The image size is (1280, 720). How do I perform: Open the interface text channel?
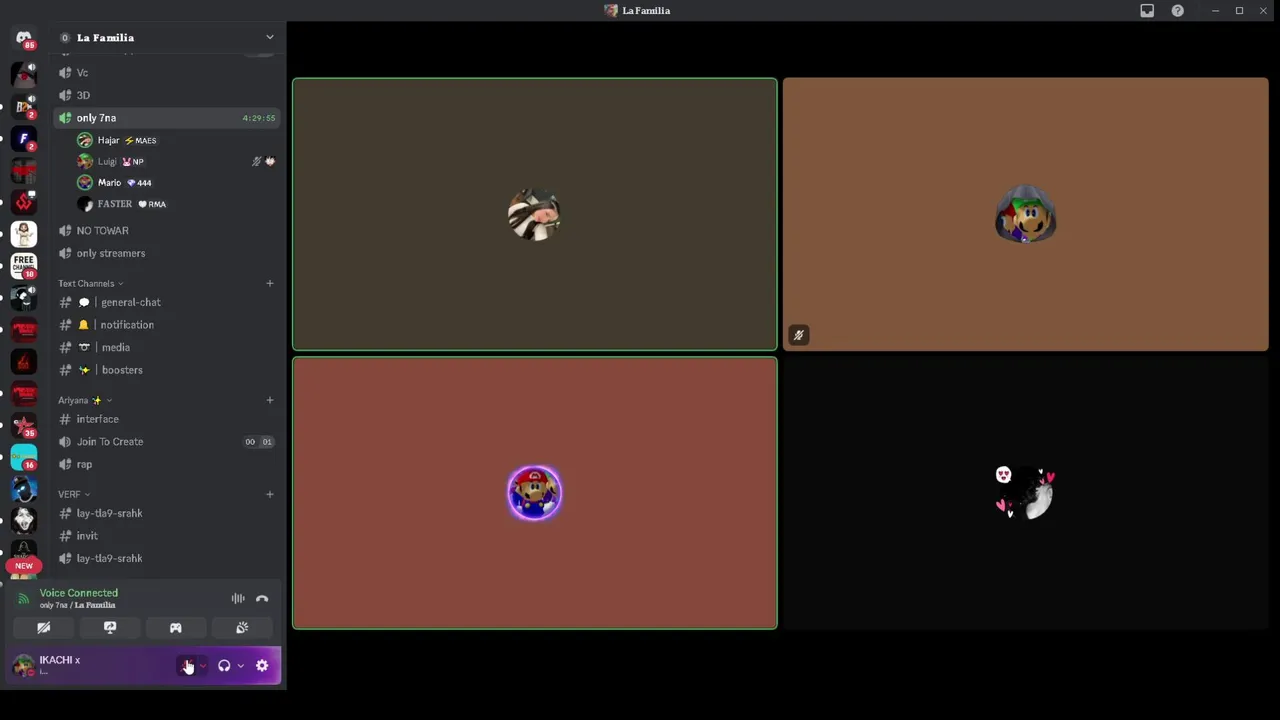(x=165, y=419)
